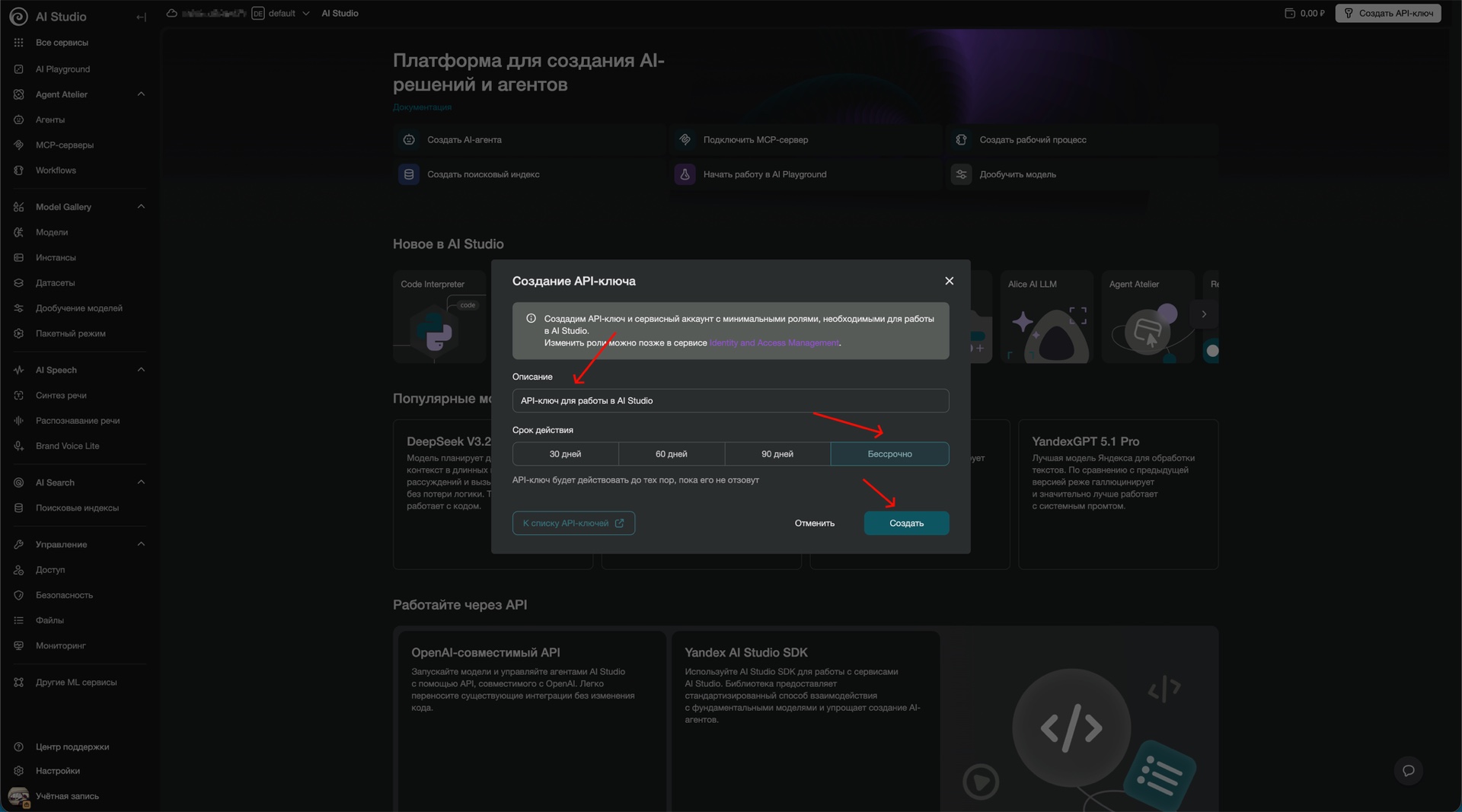
Task: Select the 90 дней validity option
Action: coord(777,454)
